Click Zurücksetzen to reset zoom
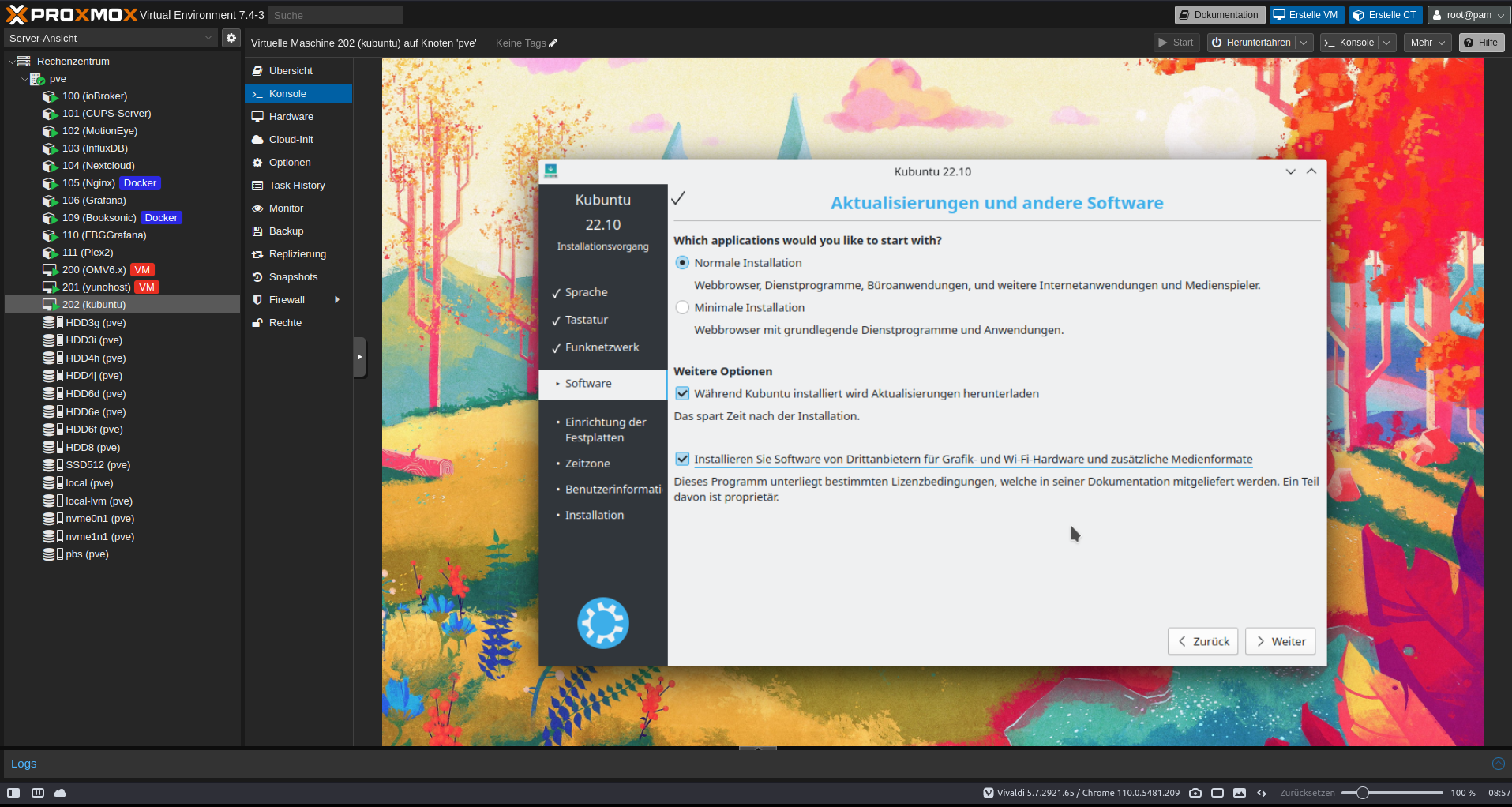 click(1308, 793)
